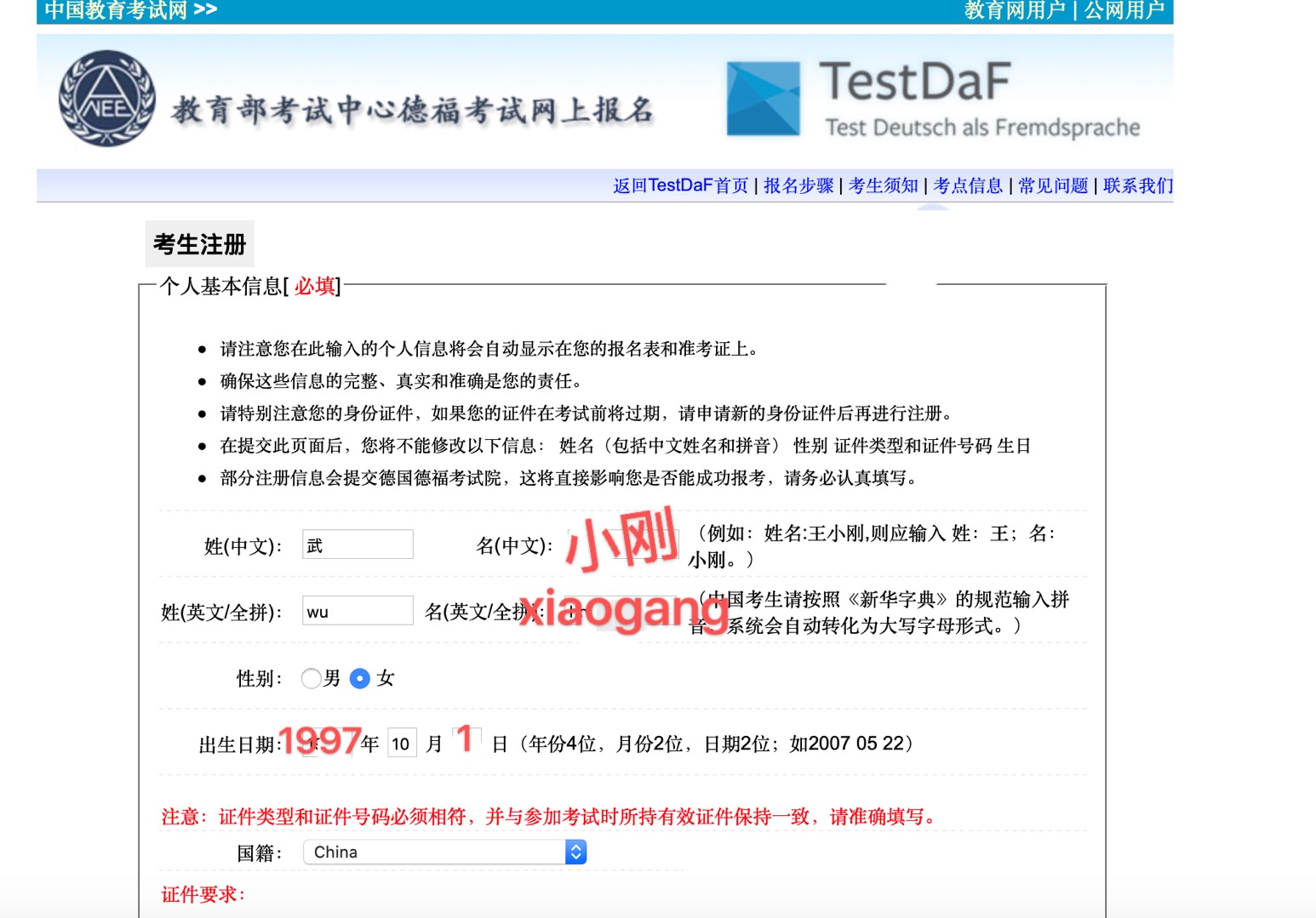1316x918 pixels.
Task: Click the birth month field showing 10
Action: pyautogui.click(x=402, y=744)
